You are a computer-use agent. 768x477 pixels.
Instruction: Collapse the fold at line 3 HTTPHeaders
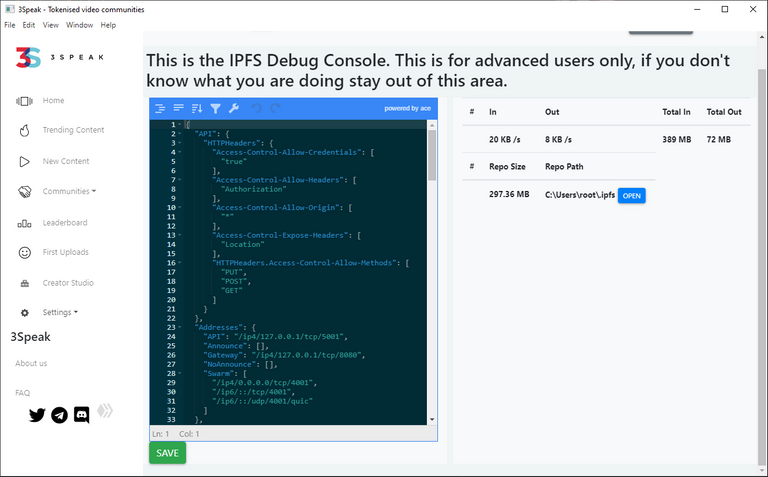(x=180, y=143)
